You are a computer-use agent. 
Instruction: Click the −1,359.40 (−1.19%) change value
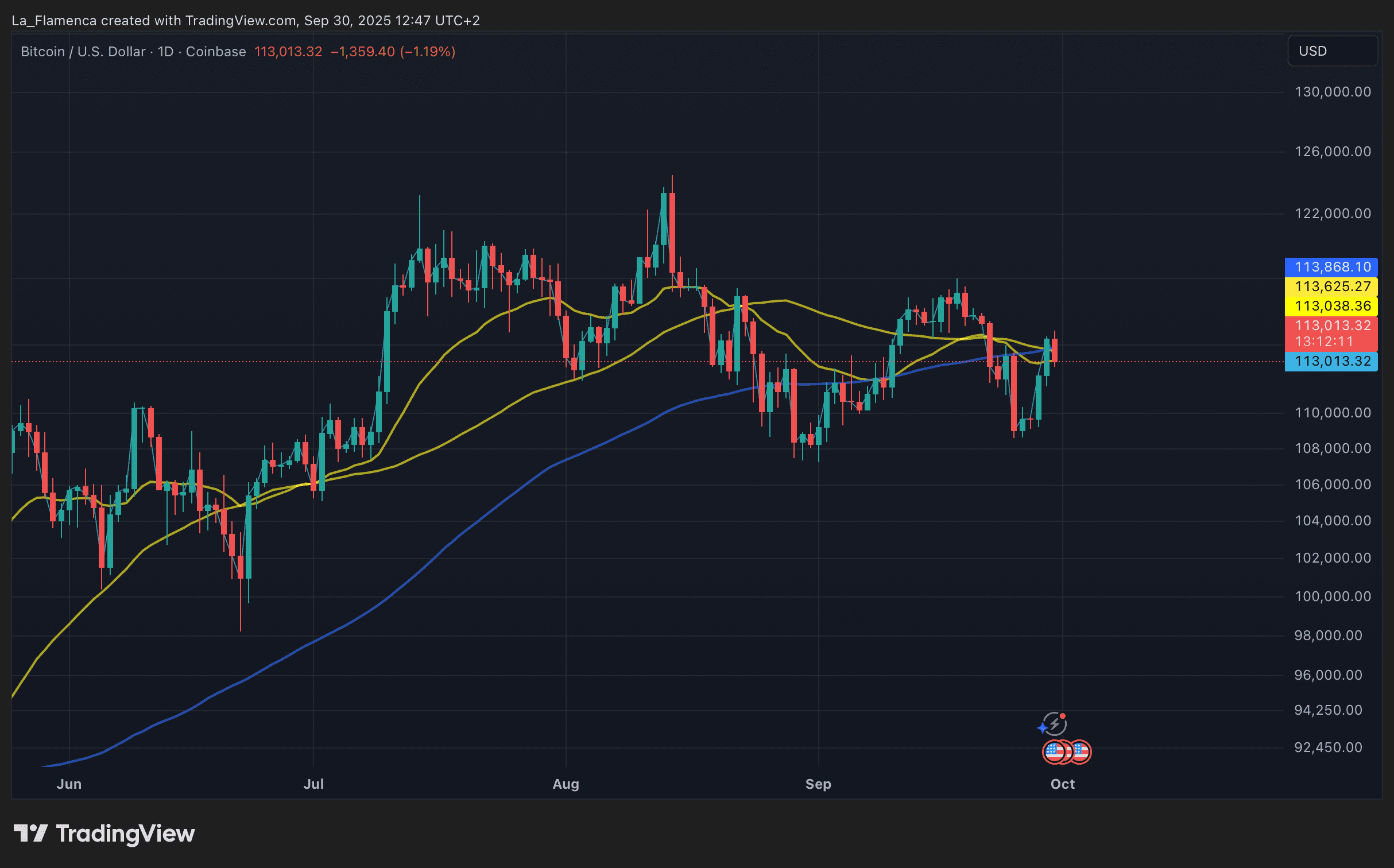tap(393, 52)
